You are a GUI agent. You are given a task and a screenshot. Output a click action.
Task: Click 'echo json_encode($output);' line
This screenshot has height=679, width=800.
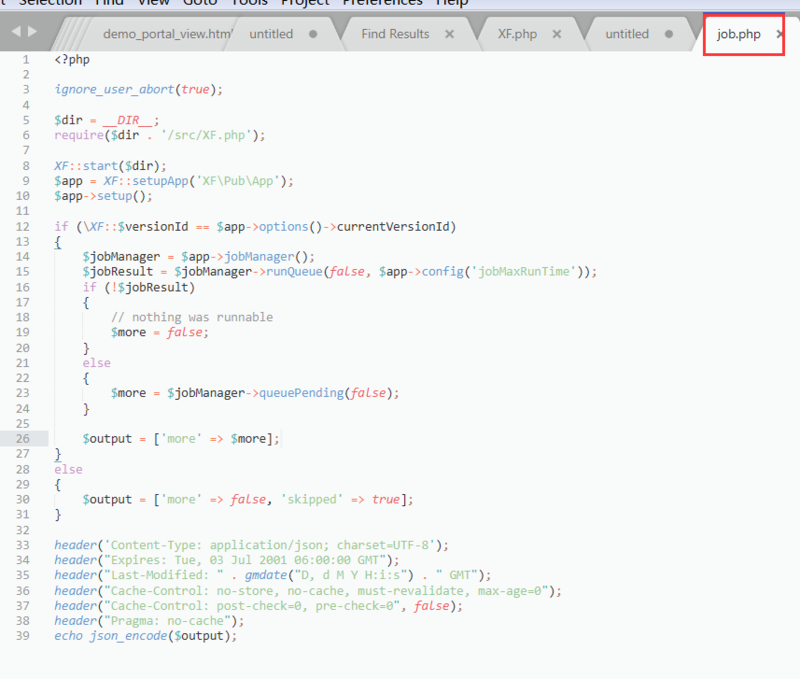tap(145, 636)
